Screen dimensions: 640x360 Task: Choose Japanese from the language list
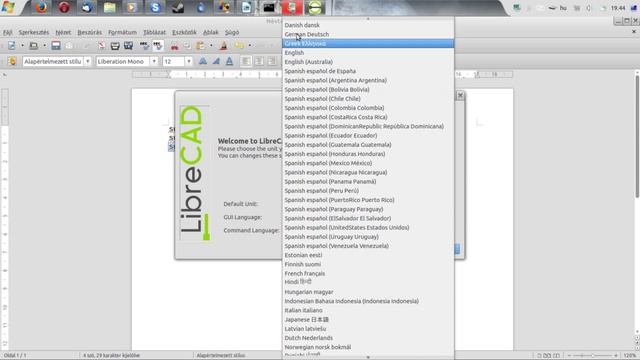[x=368, y=319]
